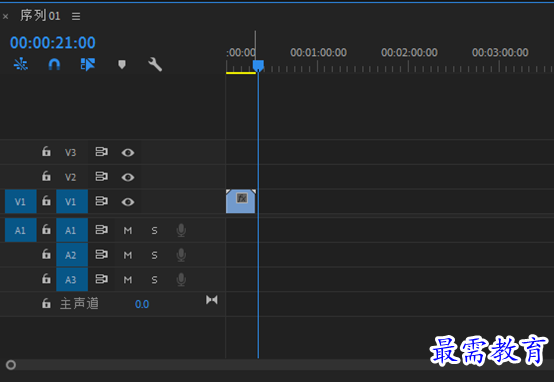Toggle A2 track targeting button
This screenshot has width=554, height=382.
(x=72, y=255)
